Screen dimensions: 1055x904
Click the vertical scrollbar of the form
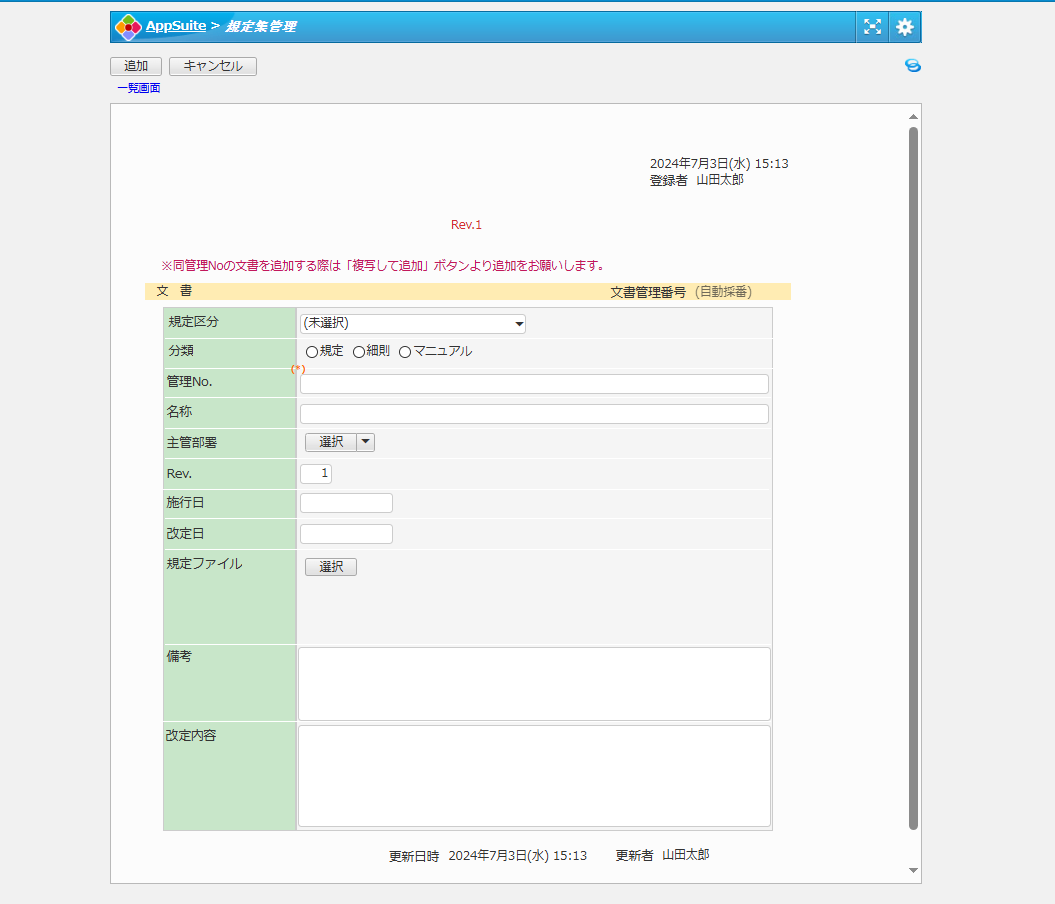point(913,478)
